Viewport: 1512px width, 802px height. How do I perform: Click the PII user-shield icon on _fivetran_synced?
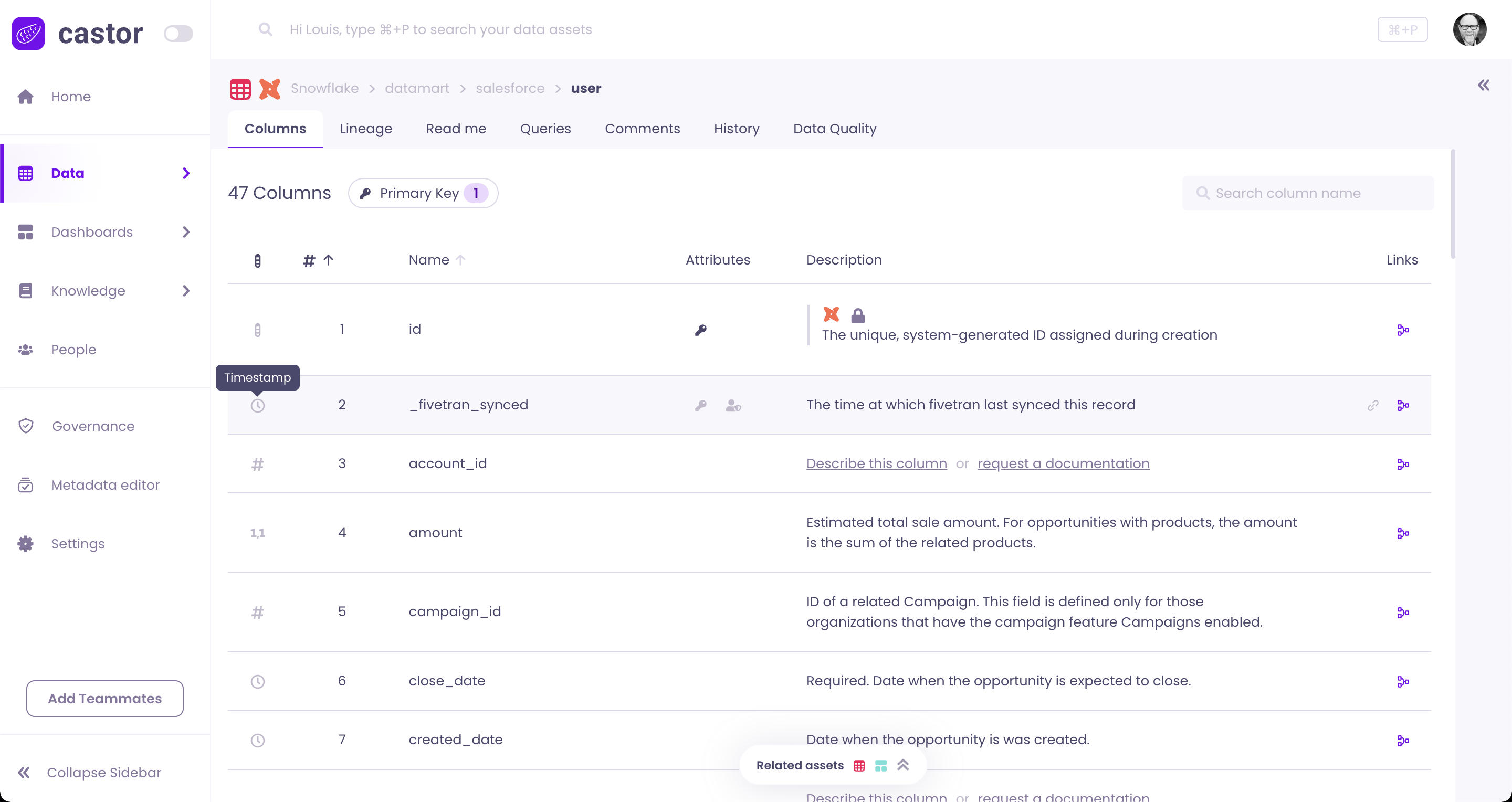click(x=733, y=405)
